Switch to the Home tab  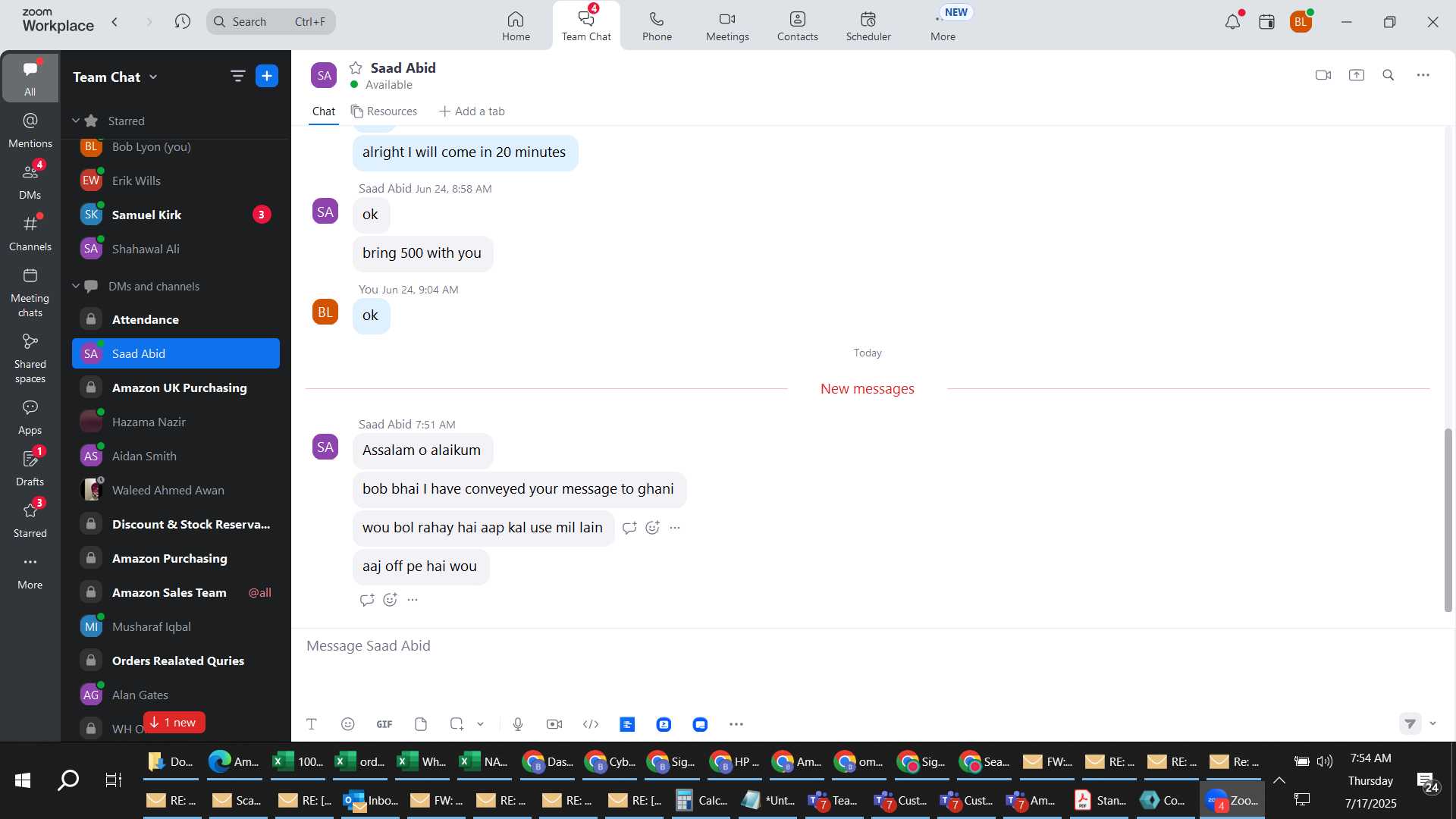[516, 26]
